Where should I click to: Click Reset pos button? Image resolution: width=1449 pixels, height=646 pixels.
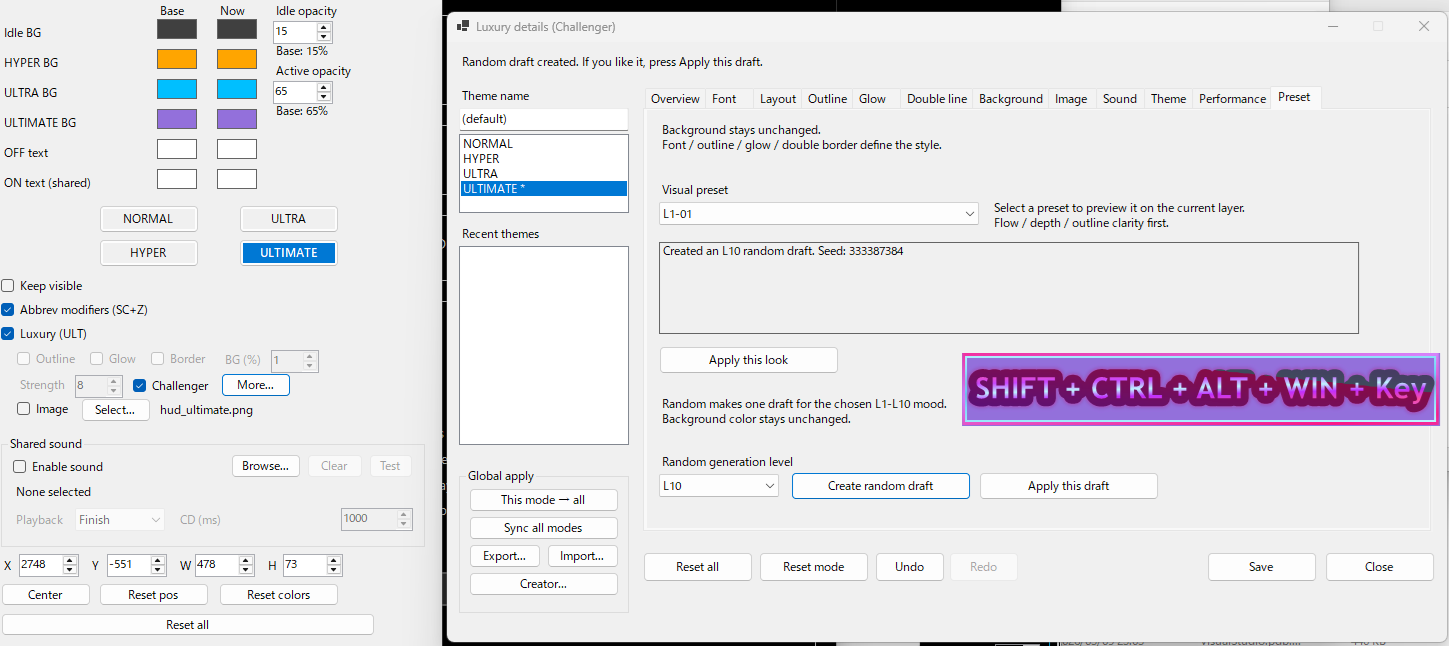(x=153, y=595)
